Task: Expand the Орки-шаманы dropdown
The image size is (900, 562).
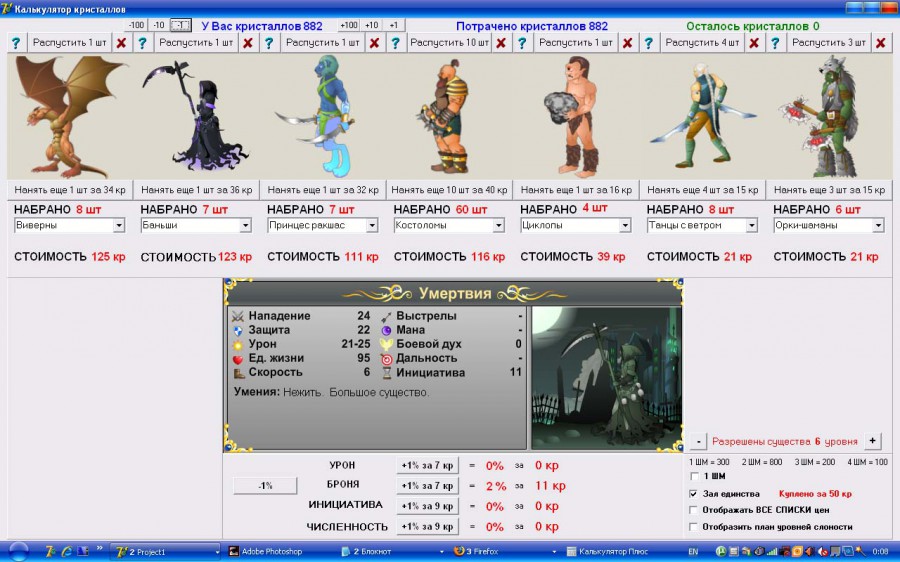Action: [x=878, y=226]
